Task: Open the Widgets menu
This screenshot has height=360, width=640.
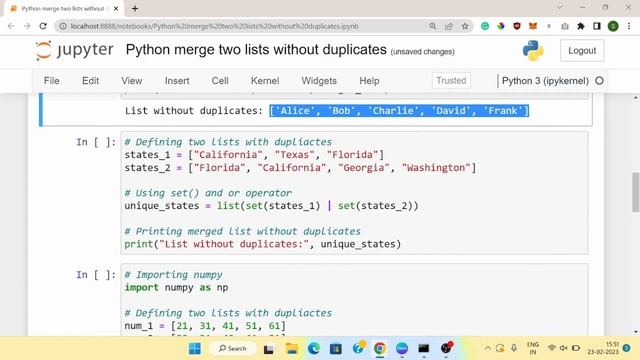Action: click(319, 81)
